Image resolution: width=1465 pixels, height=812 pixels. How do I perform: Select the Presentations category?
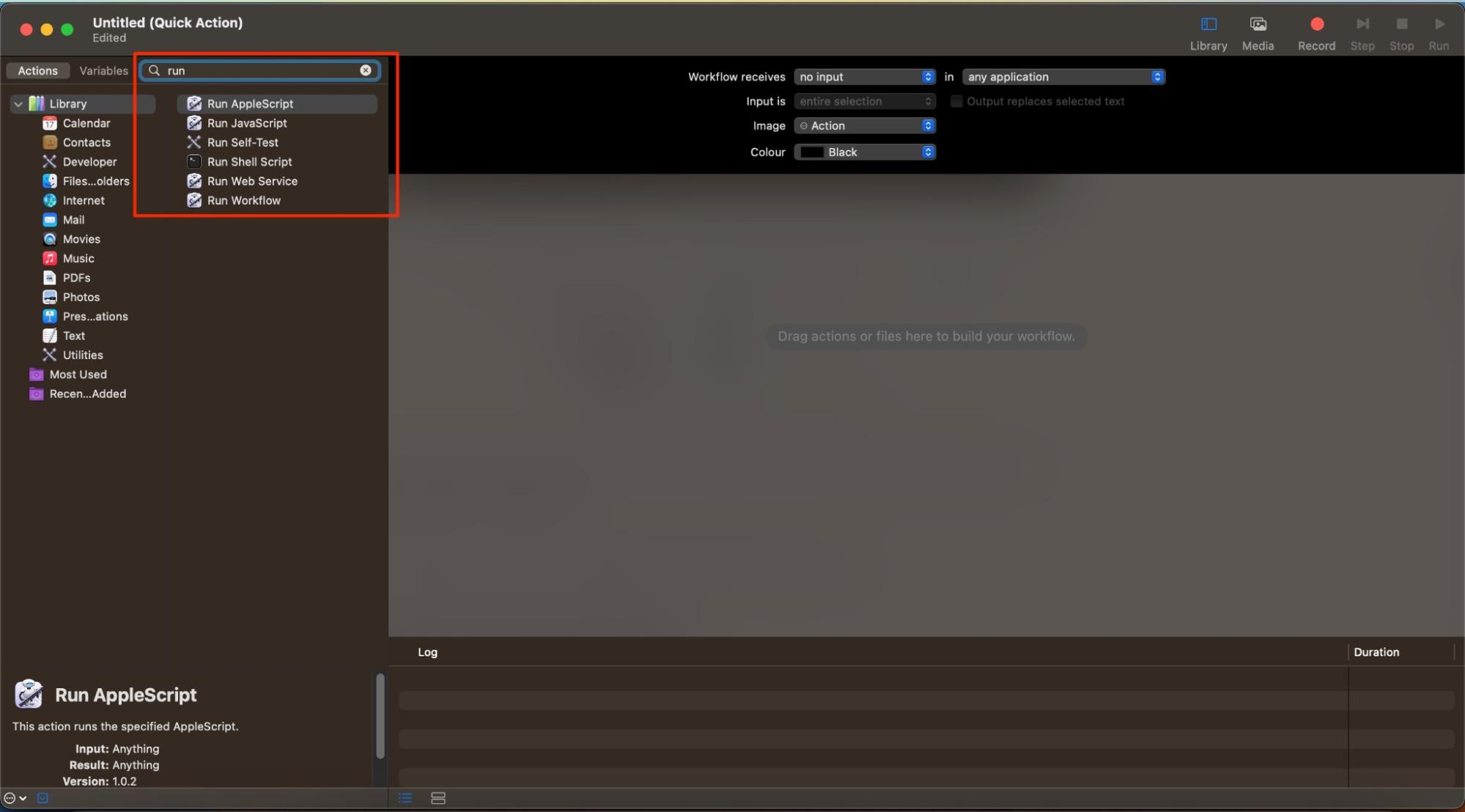(83, 317)
